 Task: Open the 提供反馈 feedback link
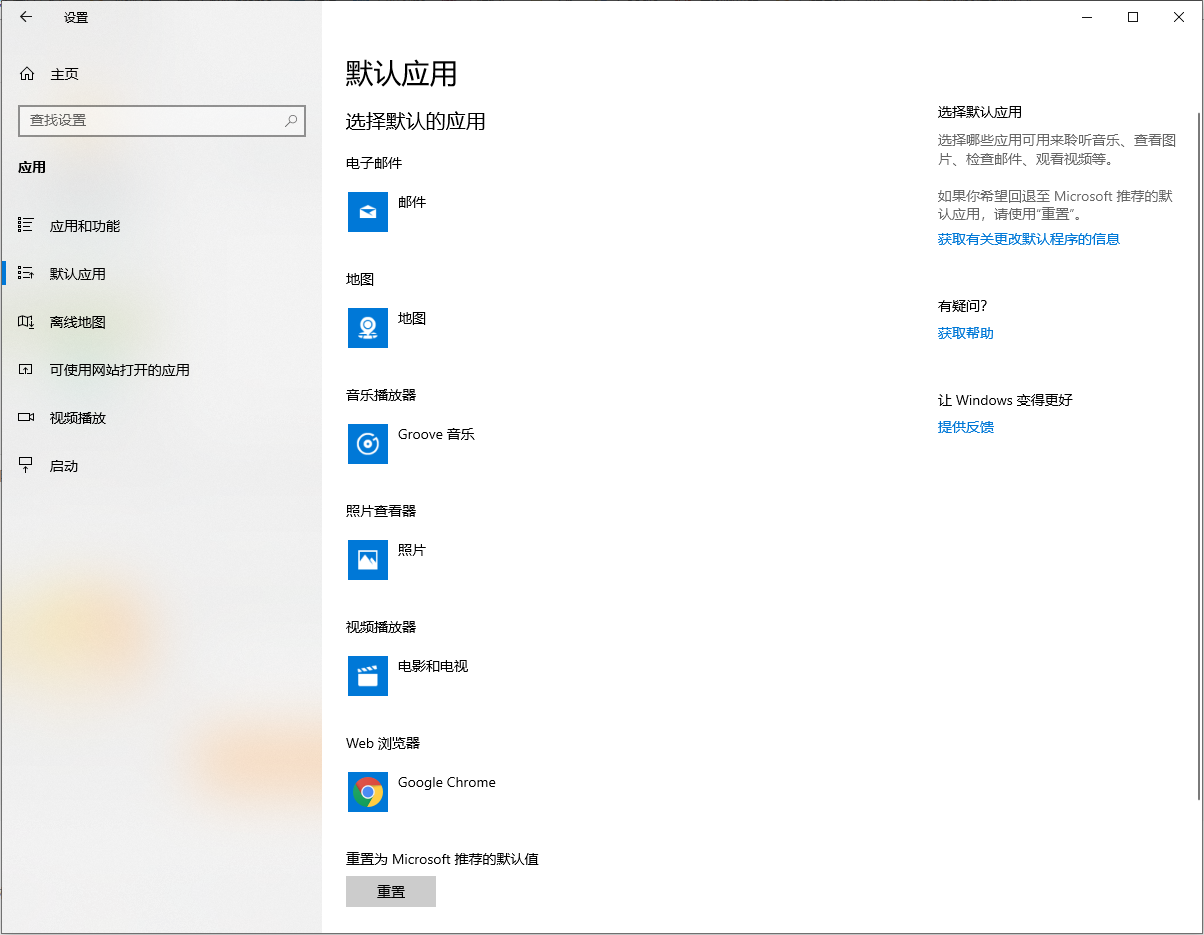965,427
